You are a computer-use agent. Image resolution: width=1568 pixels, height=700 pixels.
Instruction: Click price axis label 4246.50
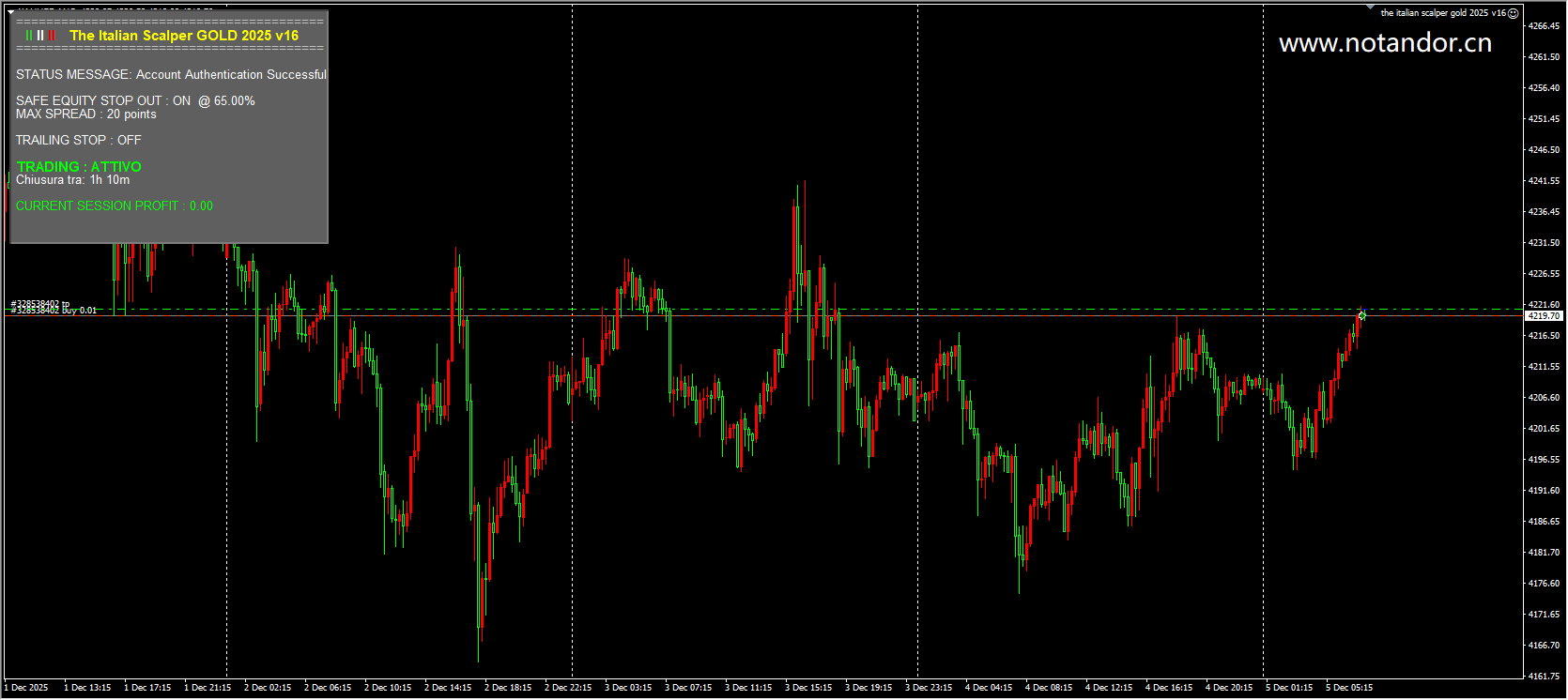click(x=1544, y=150)
